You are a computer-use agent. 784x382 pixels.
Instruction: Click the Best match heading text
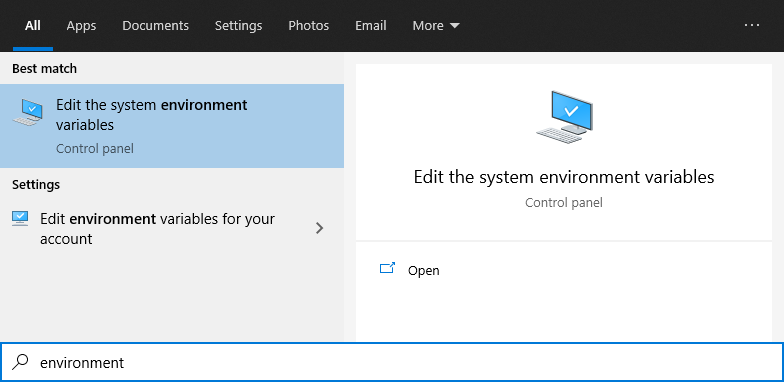click(x=44, y=68)
